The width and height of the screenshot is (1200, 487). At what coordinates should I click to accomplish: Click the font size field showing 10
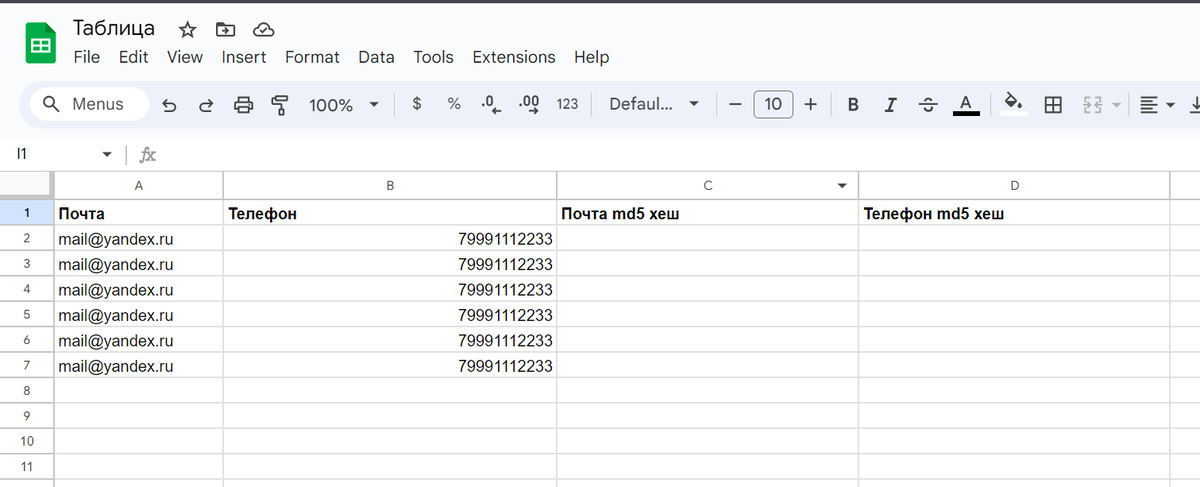pyautogui.click(x=773, y=104)
